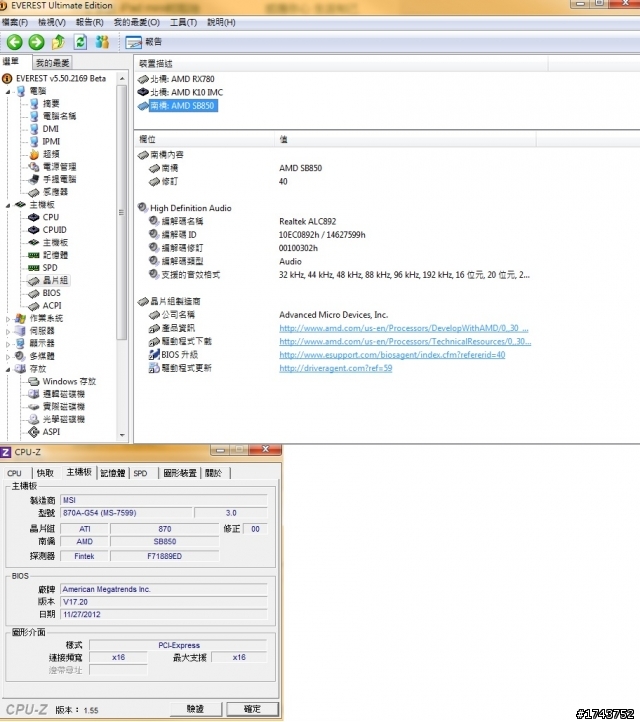This screenshot has width=640, height=722.
Task: Select EVEREST v5.50.2169 Beta root node
Action: (x=61, y=78)
